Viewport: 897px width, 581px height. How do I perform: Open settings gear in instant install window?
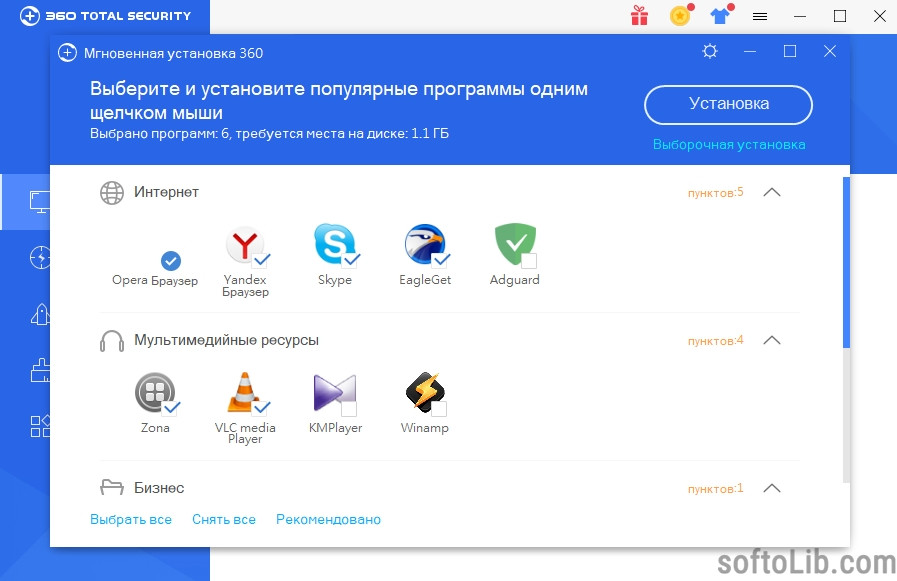(710, 51)
